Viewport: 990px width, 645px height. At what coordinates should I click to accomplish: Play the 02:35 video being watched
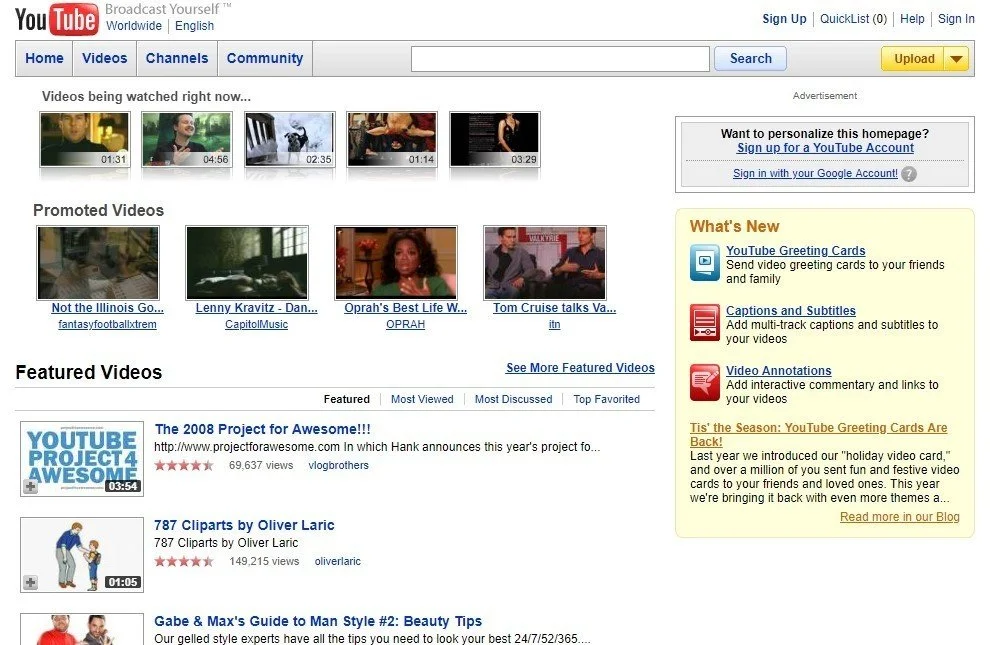tap(290, 139)
